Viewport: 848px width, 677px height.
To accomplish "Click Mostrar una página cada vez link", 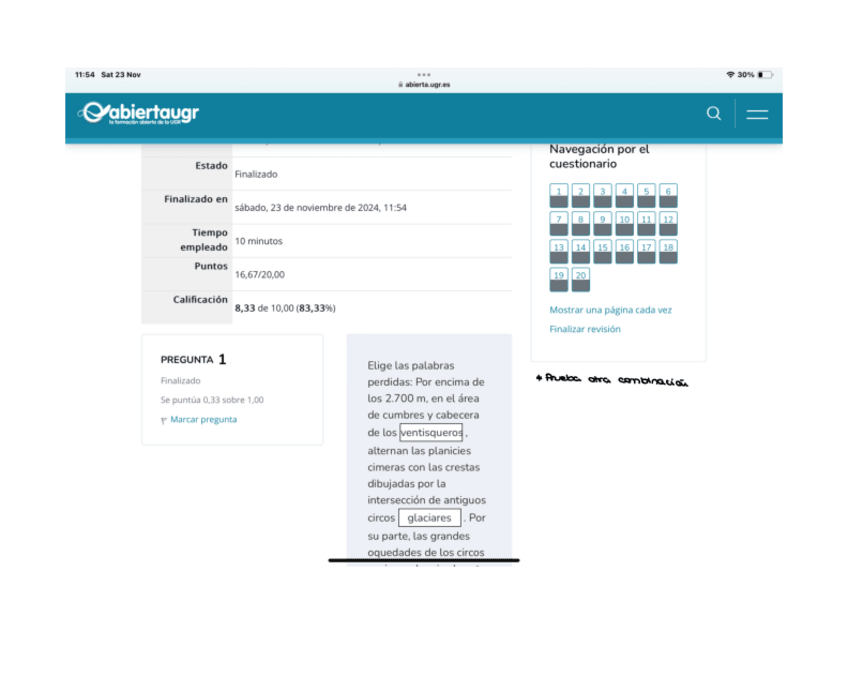I will point(610,310).
